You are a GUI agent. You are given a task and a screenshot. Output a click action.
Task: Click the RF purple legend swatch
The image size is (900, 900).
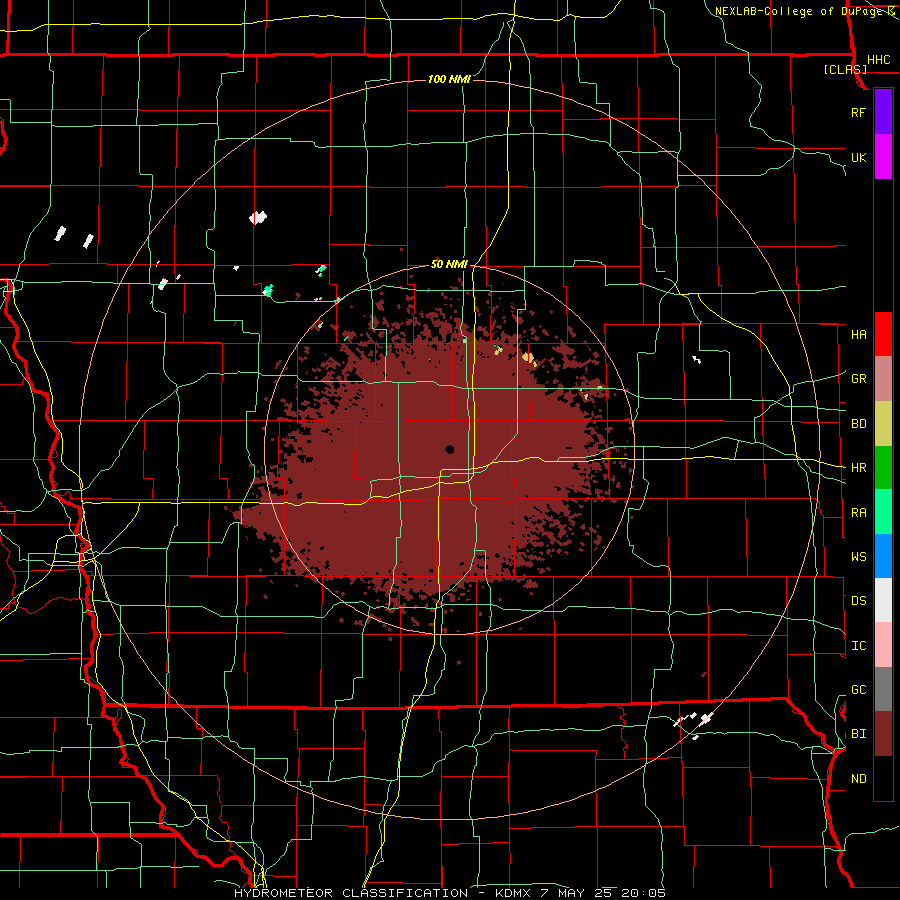(x=883, y=112)
